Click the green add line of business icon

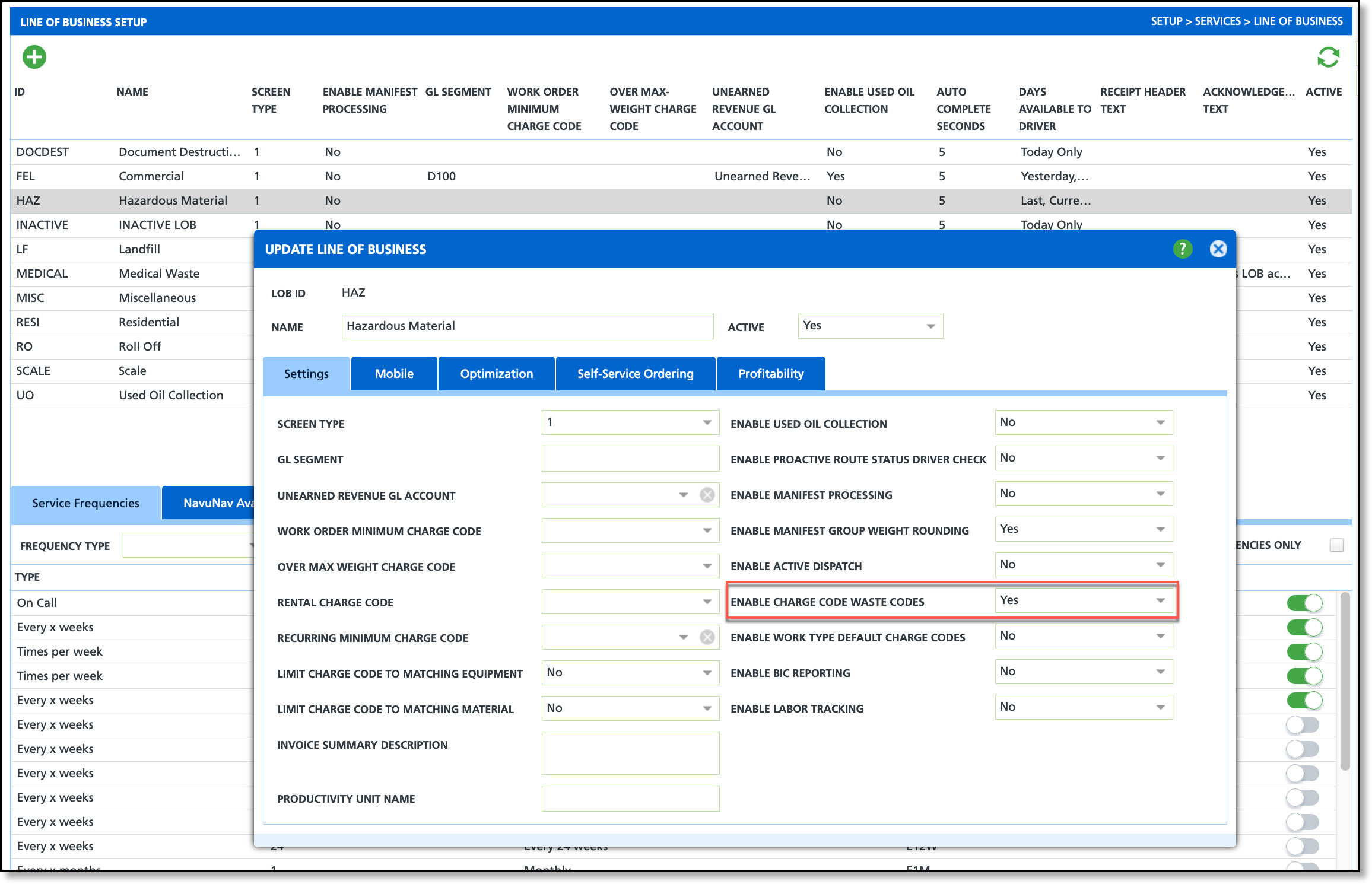coord(34,58)
